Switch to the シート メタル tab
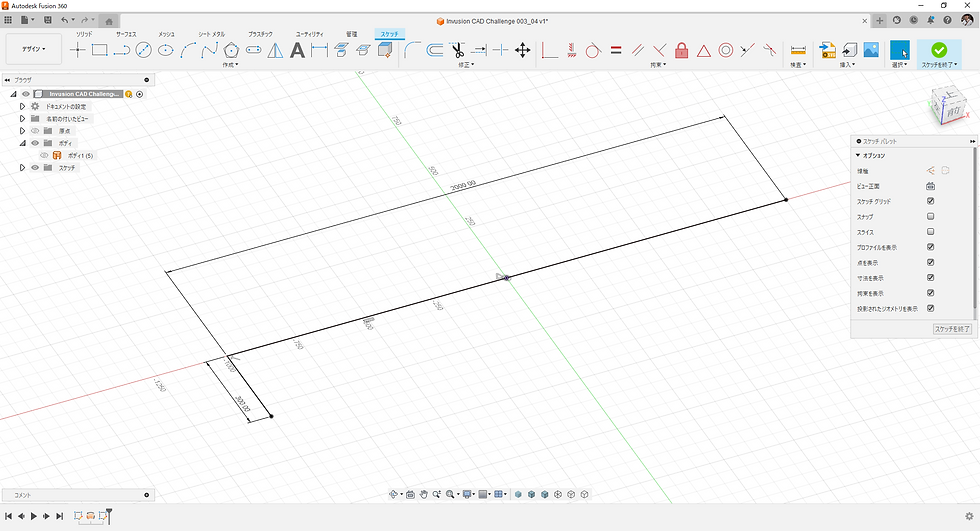 pyautogui.click(x=211, y=34)
